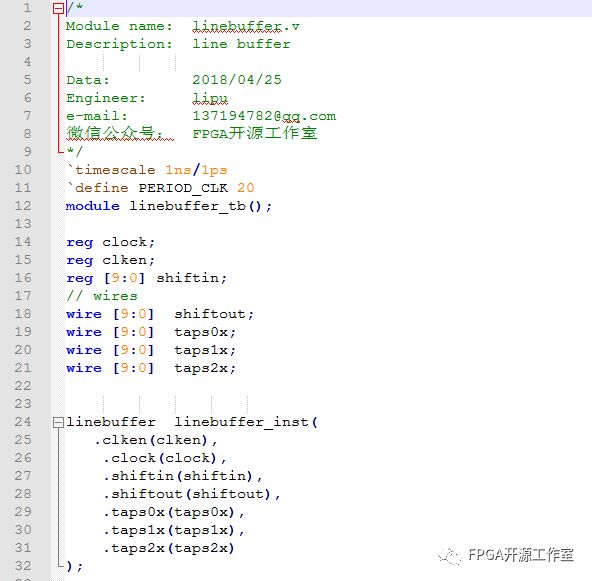The width and height of the screenshot is (592, 581).
Task: Select line number 12 in the gutter
Action: click(x=23, y=206)
